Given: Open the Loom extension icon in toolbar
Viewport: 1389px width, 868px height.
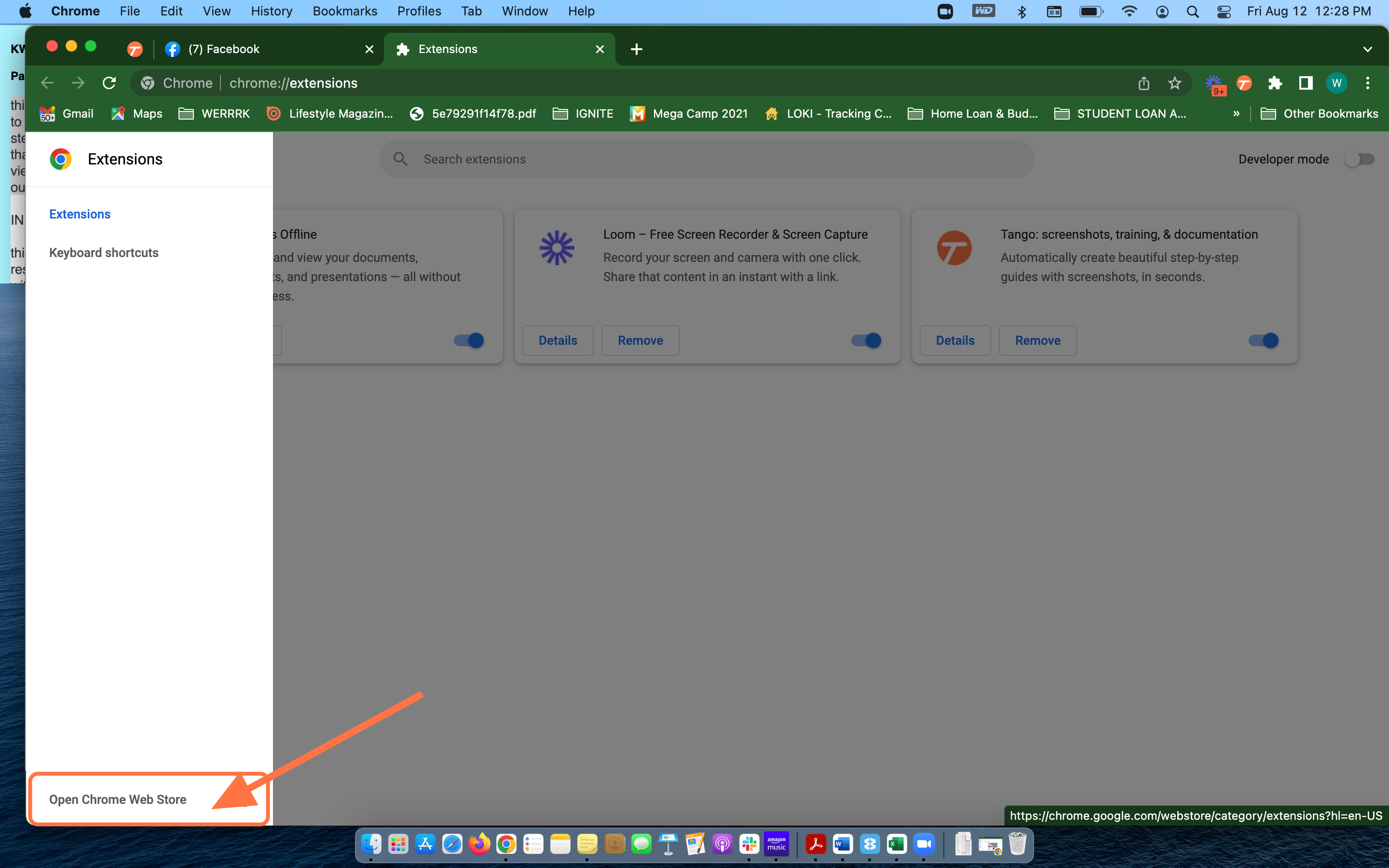Looking at the screenshot, I should coord(1214,84).
